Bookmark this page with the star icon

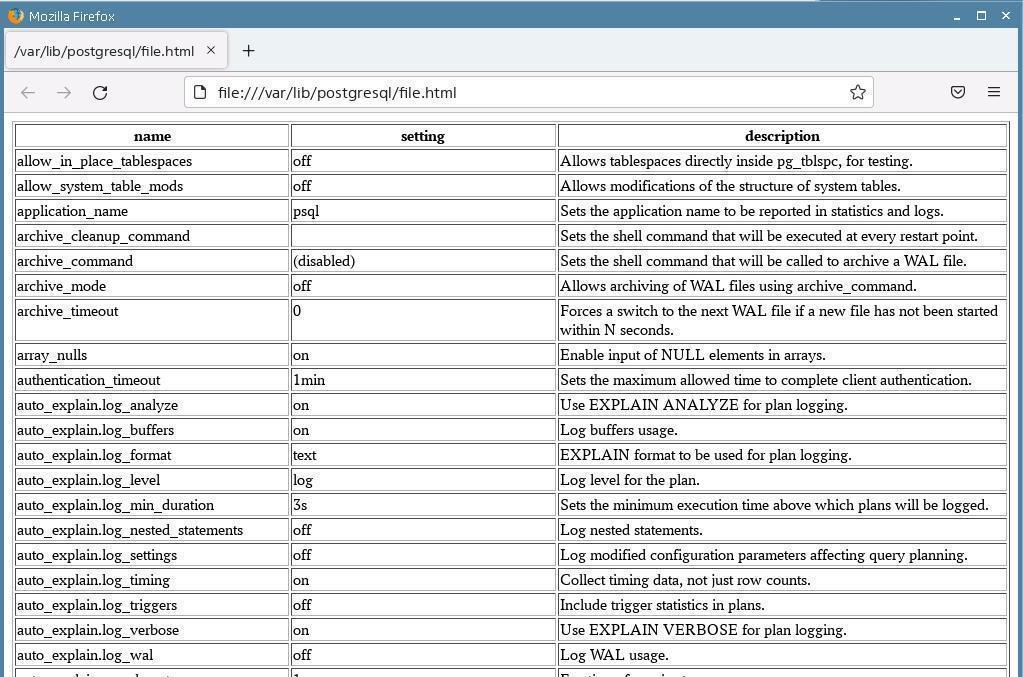pos(857,92)
